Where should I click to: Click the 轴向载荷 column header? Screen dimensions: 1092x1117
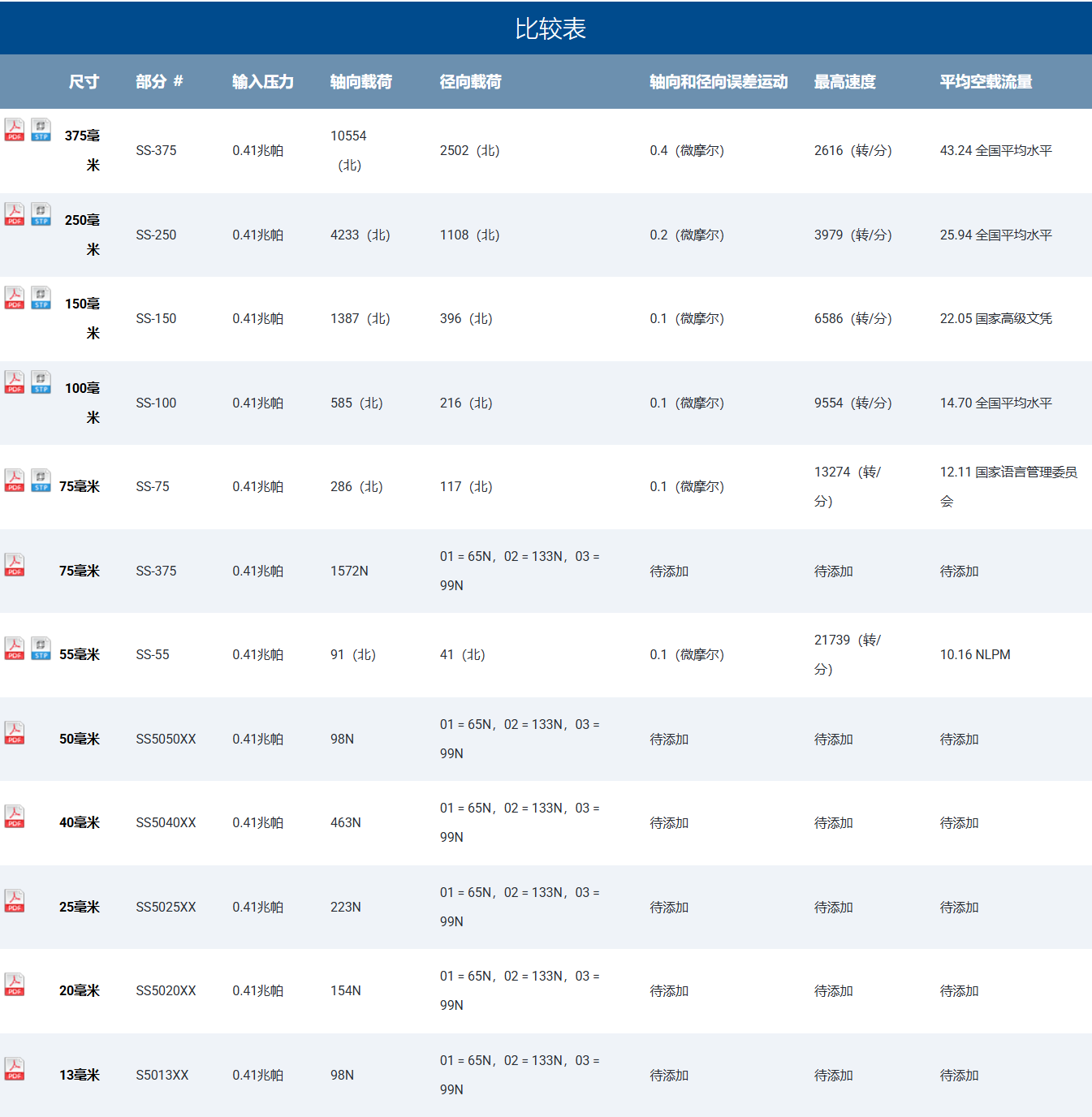[x=360, y=82]
